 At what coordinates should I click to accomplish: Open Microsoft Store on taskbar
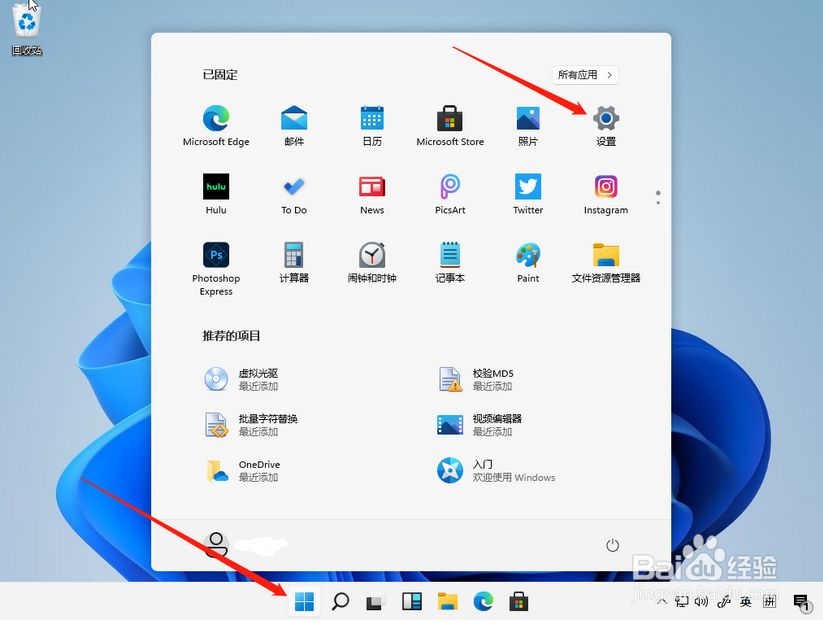pyautogui.click(x=519, y=602)
